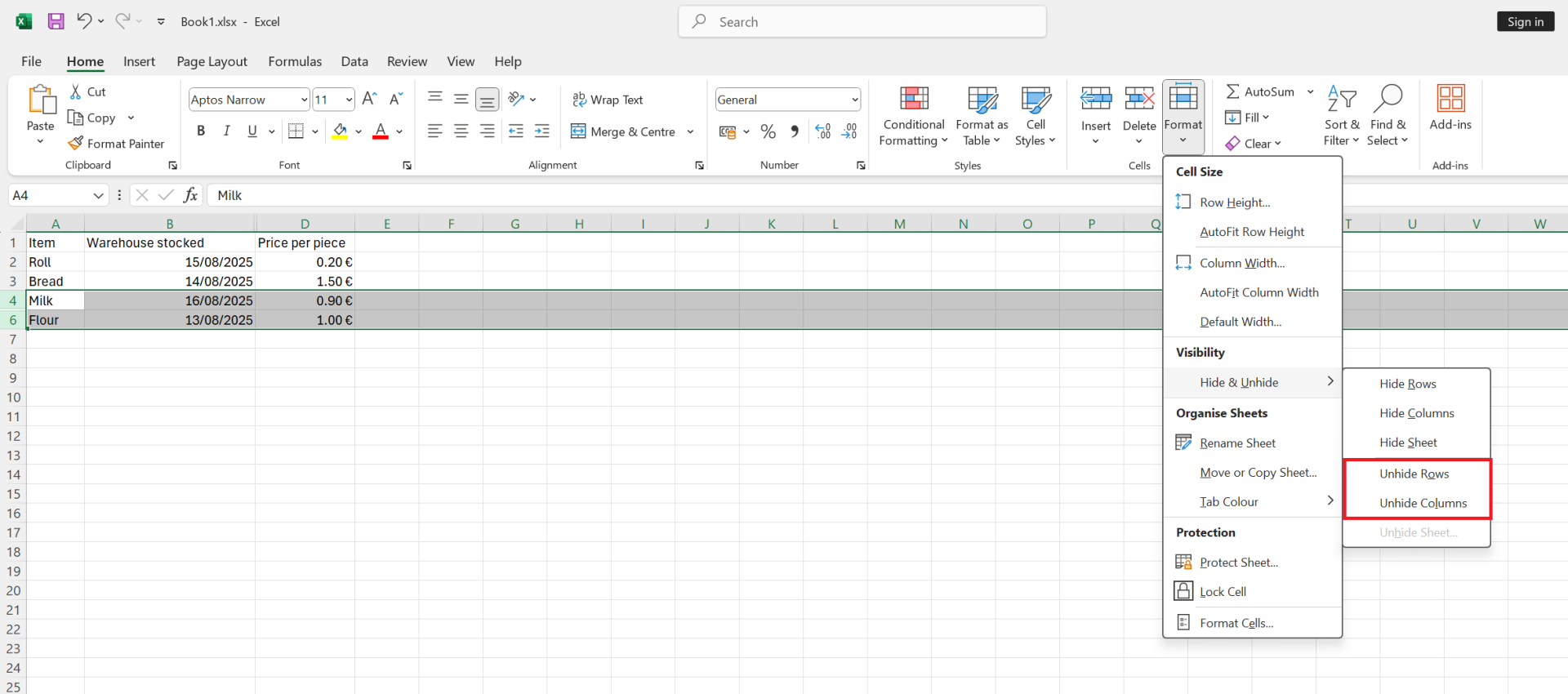Toggle Italic formatting
The height and width of the screenshot is (694, 1568).
point(227,131)
